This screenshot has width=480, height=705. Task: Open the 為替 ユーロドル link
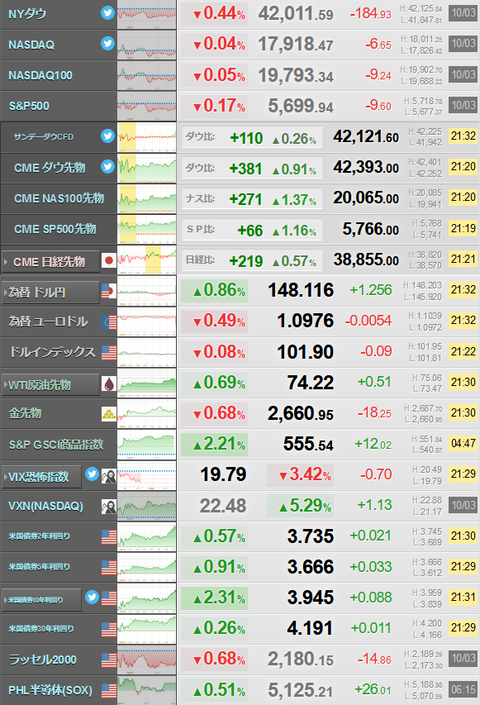coord(48,321)
